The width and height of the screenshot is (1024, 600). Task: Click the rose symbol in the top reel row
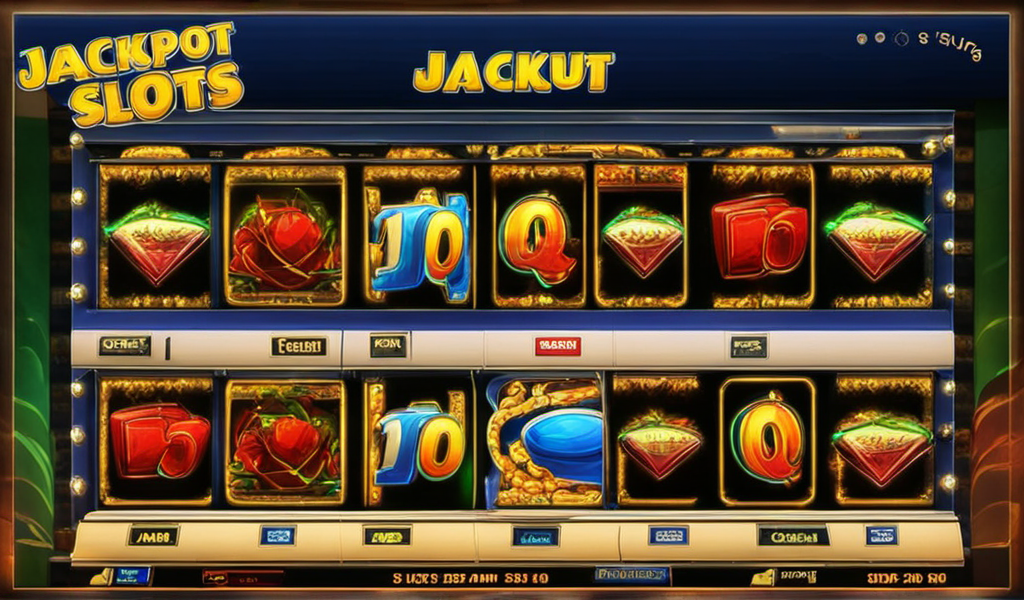pos(285,236)
